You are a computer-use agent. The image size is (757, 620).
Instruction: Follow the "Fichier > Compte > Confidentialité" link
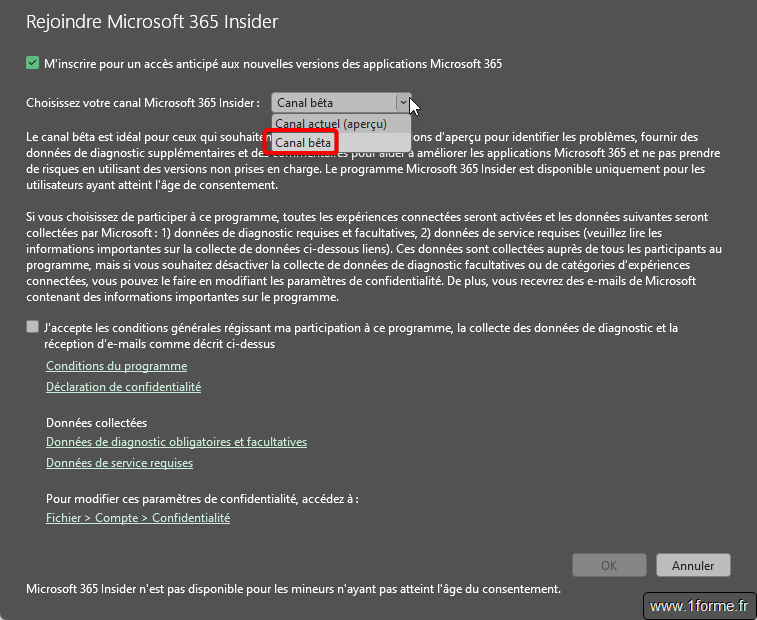coord(138,518)
